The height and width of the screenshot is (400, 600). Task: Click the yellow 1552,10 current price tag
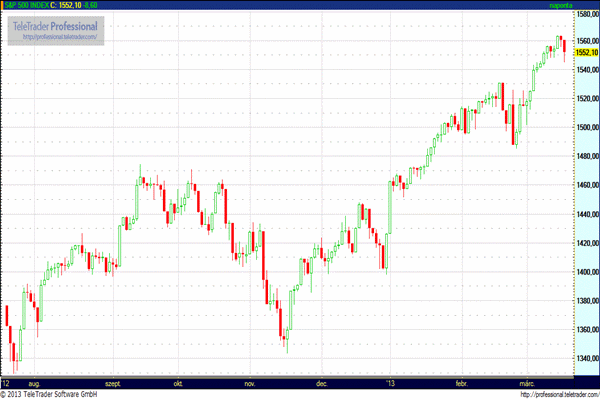tap(586, 51)
